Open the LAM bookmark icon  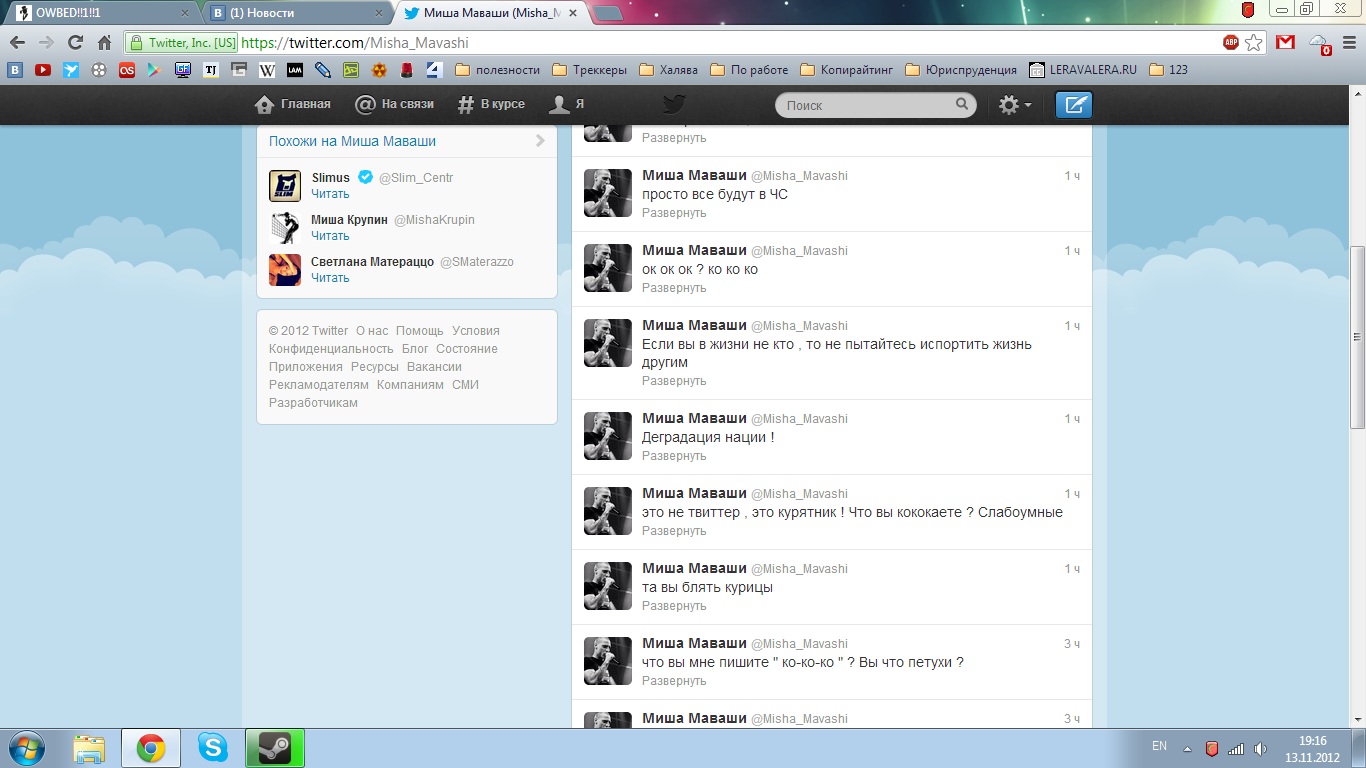coord(295,70)
